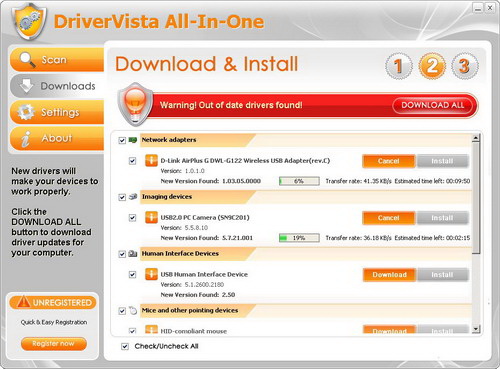
Task: Open the Scan section
Action: (57, 60)
